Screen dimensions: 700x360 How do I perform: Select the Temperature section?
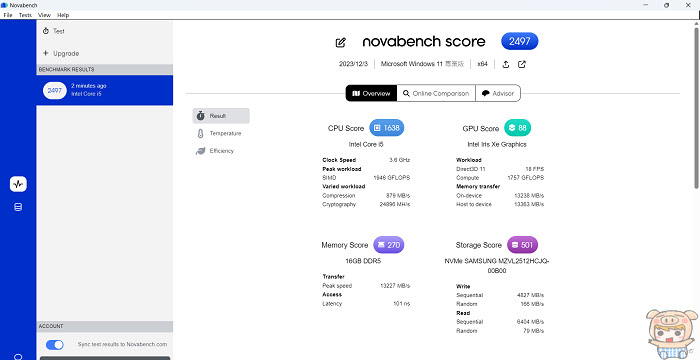221,133
